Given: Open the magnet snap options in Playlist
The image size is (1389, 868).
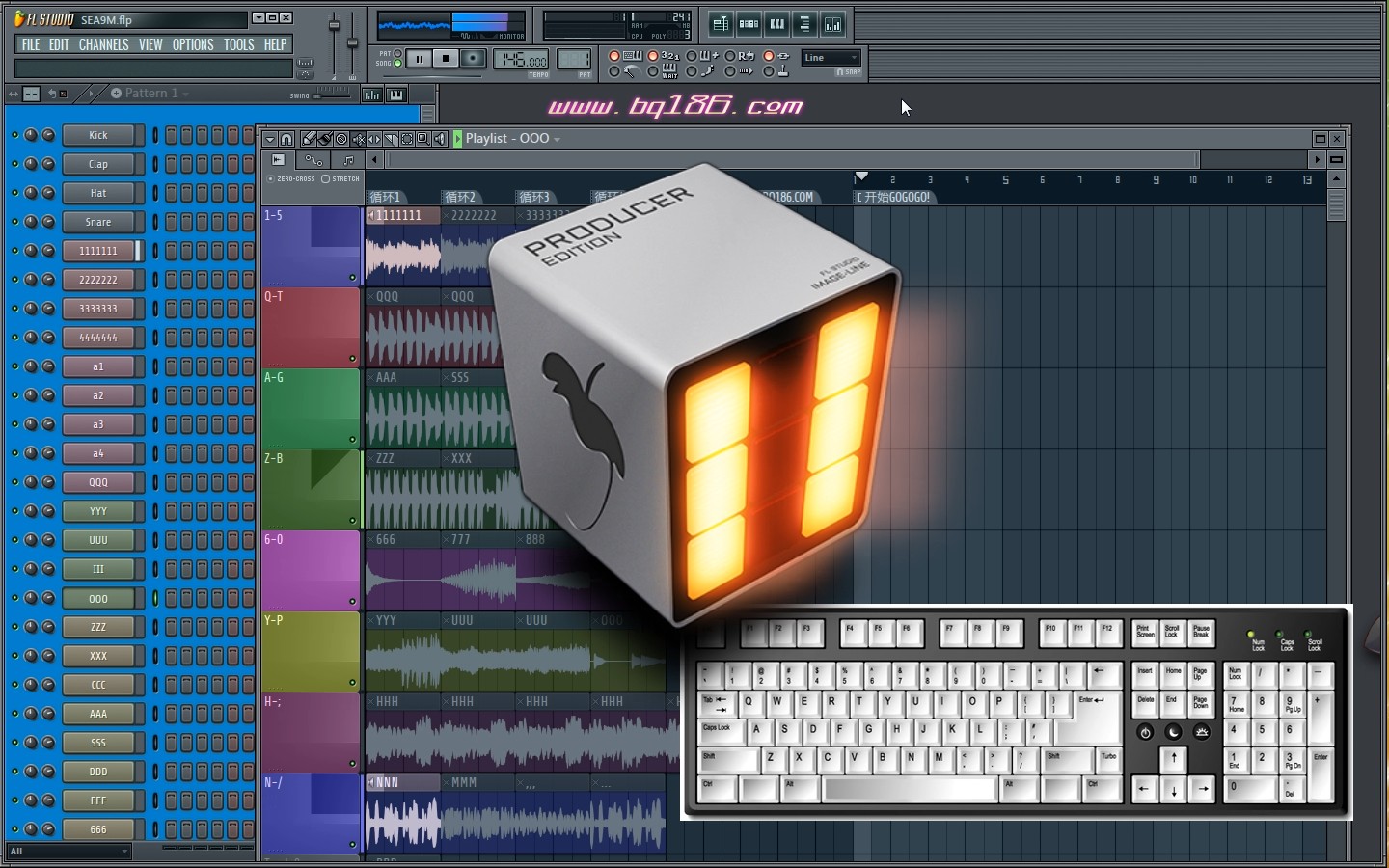Looking at the screenshot, I should coord(286,139).
